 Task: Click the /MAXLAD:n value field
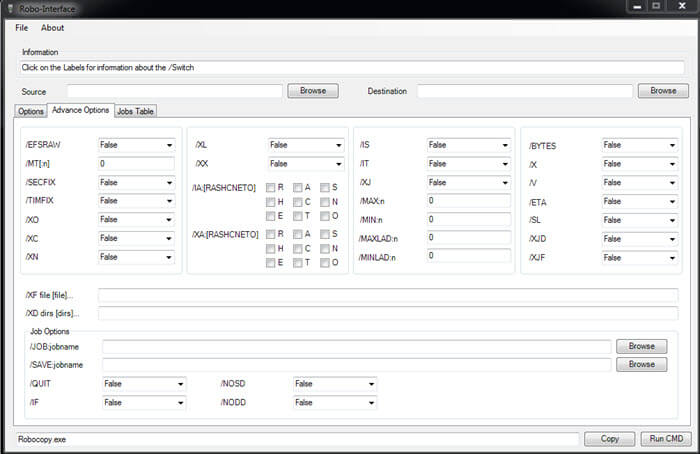[469, 237]
